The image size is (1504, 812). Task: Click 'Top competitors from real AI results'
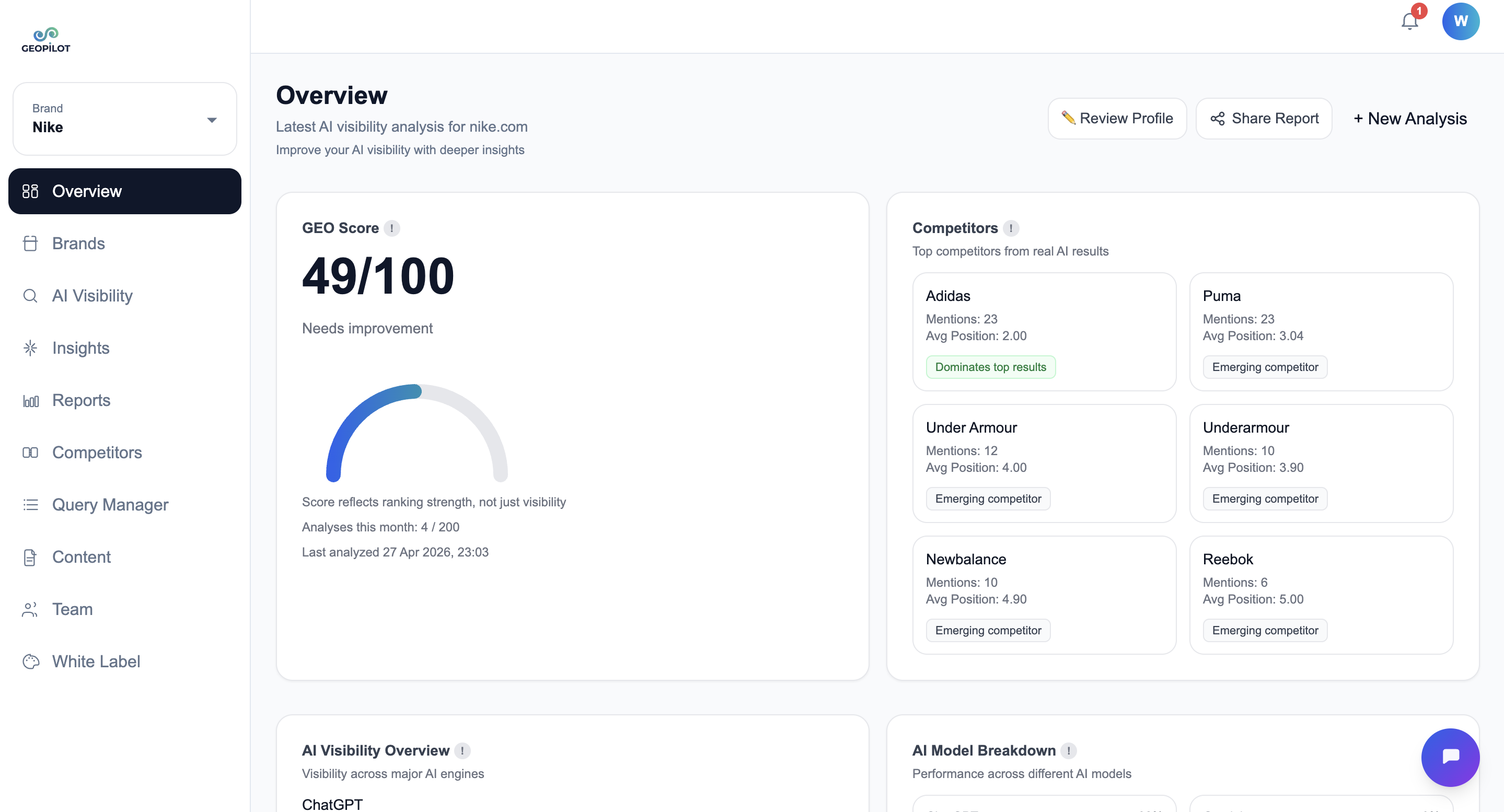click(1010, 252)
